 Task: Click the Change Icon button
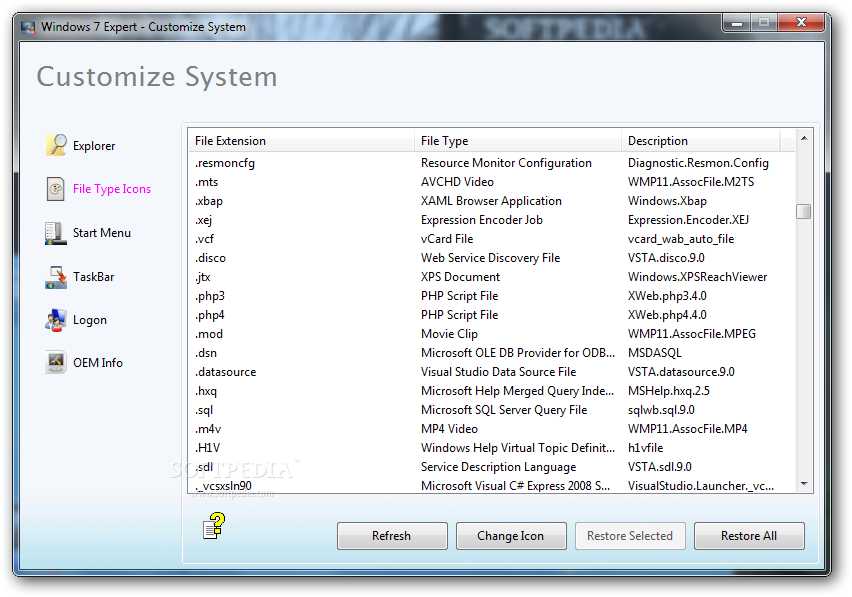[511, 536]
